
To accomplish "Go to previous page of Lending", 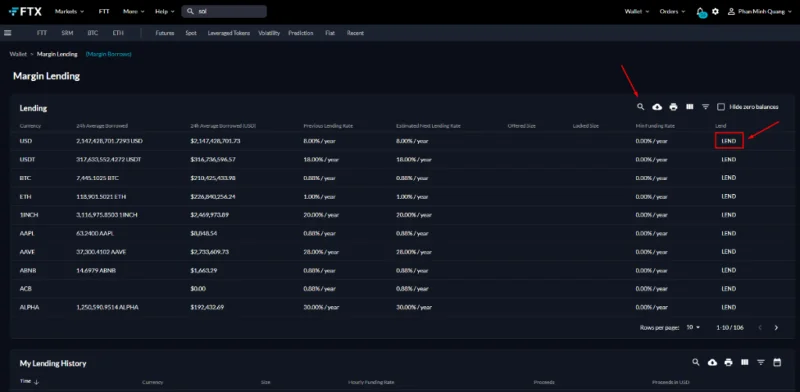I will point(760,328).
